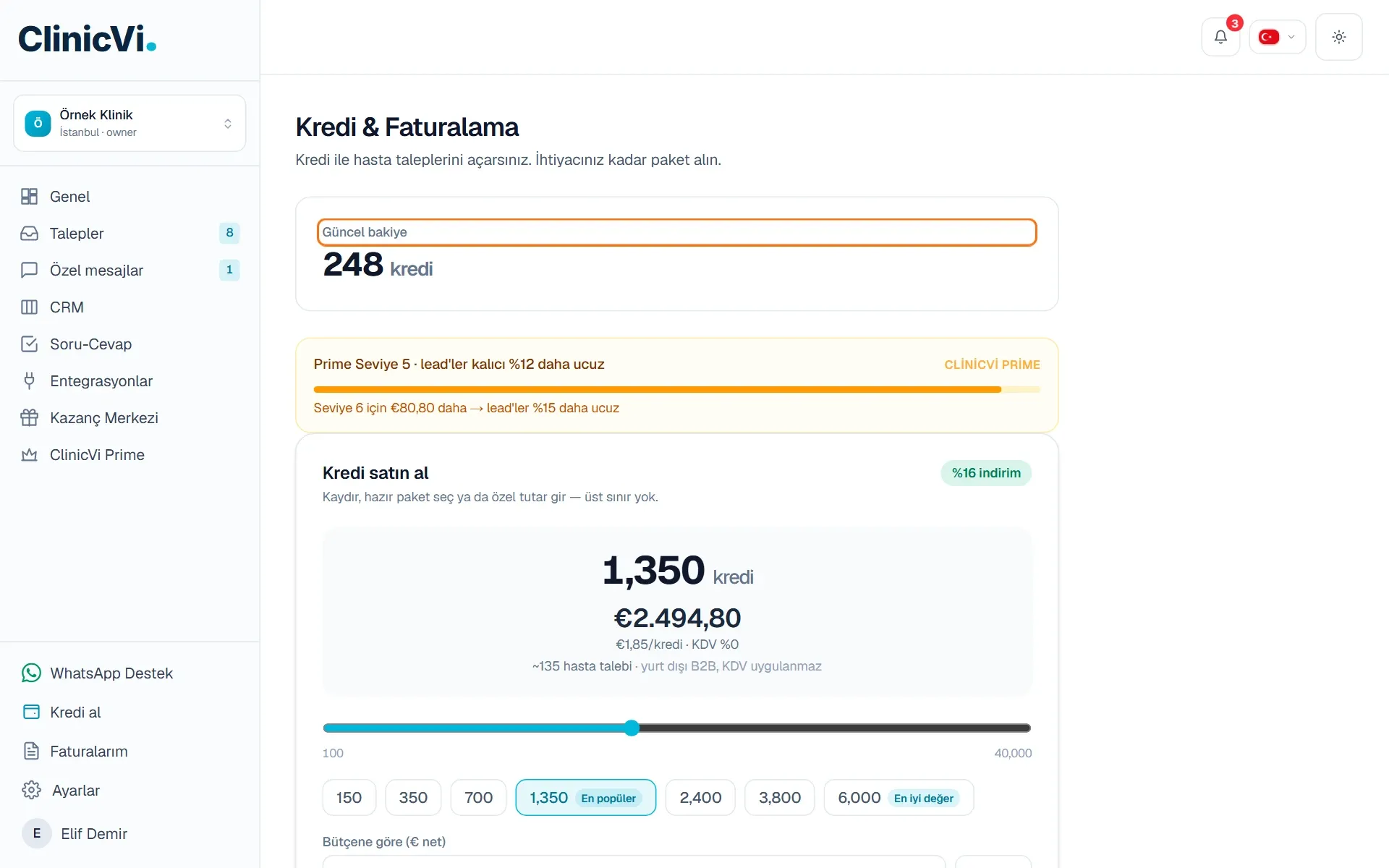The image size is (1389, 868).
Task: Click the Soru-Cevap checkbox icon
Action: 30,344
